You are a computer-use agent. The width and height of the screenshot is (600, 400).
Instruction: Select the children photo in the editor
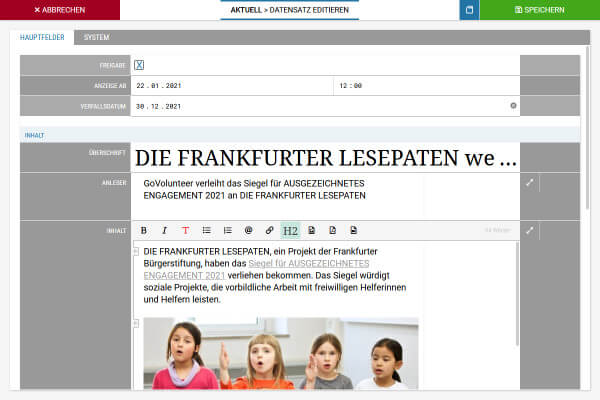tap(281, 353)
